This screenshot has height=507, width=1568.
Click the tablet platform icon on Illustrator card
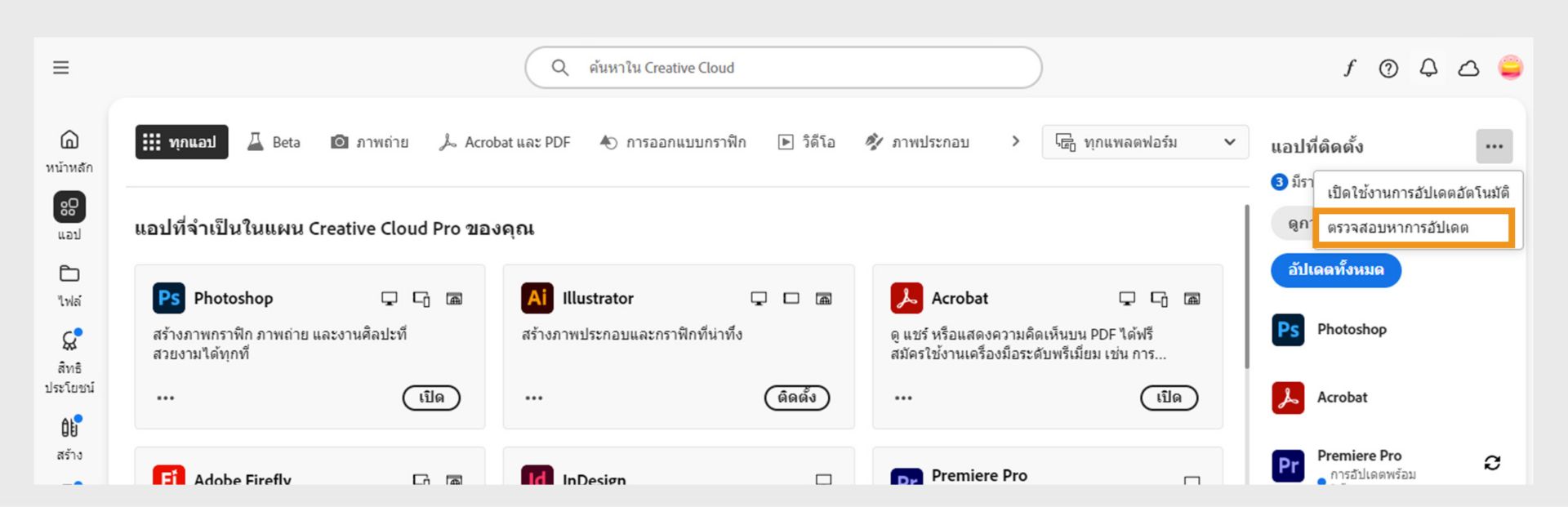click(x=791, y=299)
